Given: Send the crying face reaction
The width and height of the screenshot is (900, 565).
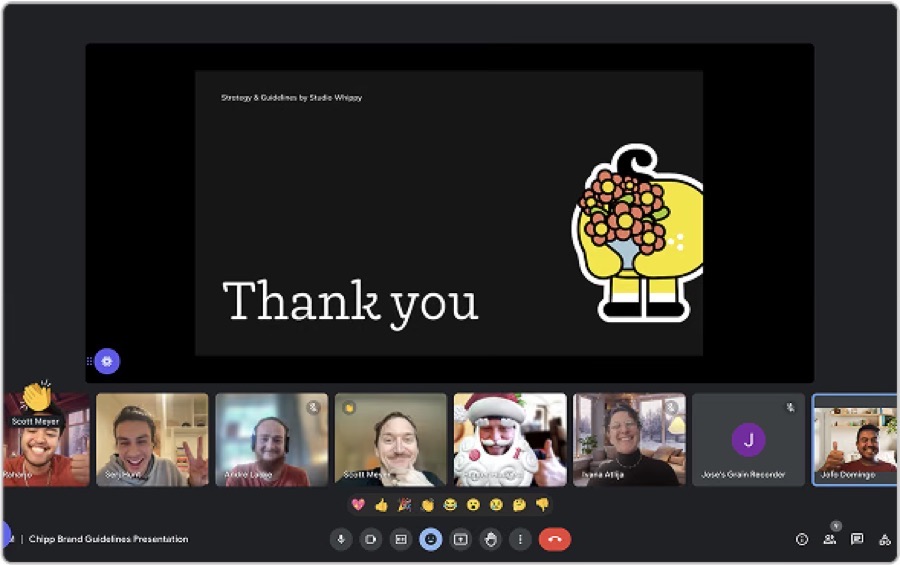Looking at the screenshot, I should click(x=496, y=505).
